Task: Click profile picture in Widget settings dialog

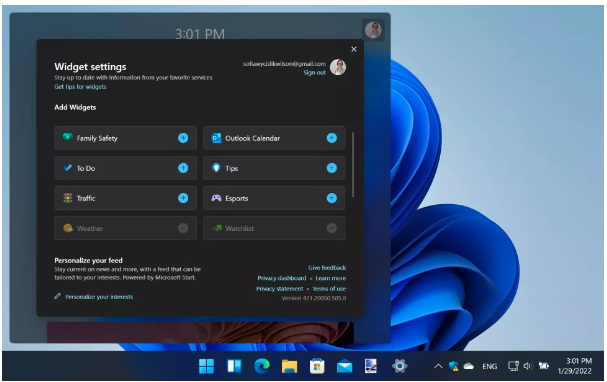Action: (338, 67)
